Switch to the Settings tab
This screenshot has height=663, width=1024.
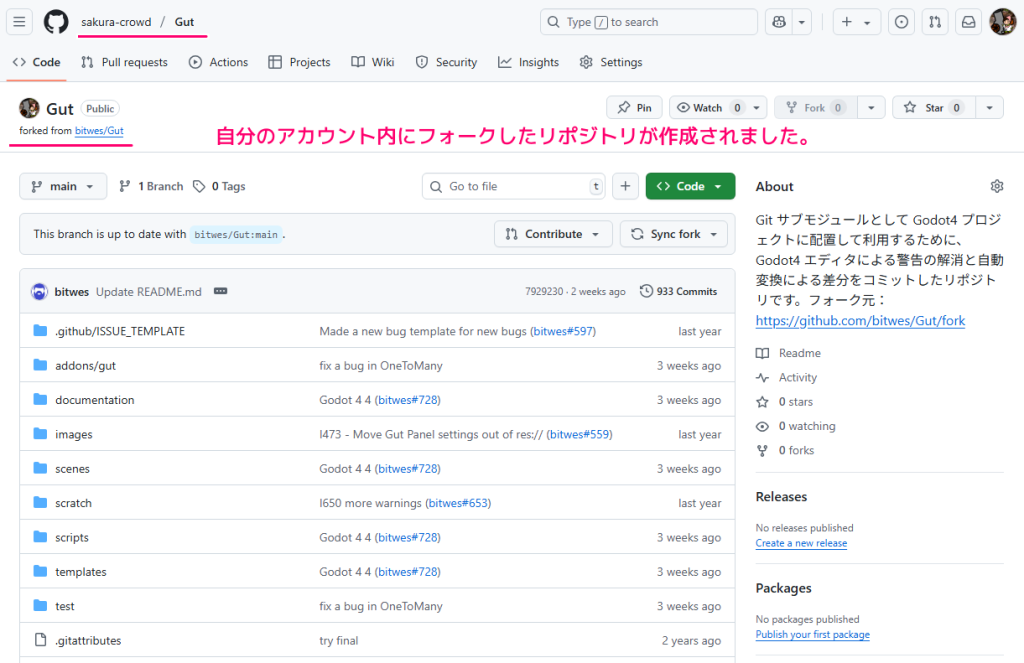coord(611,62)
